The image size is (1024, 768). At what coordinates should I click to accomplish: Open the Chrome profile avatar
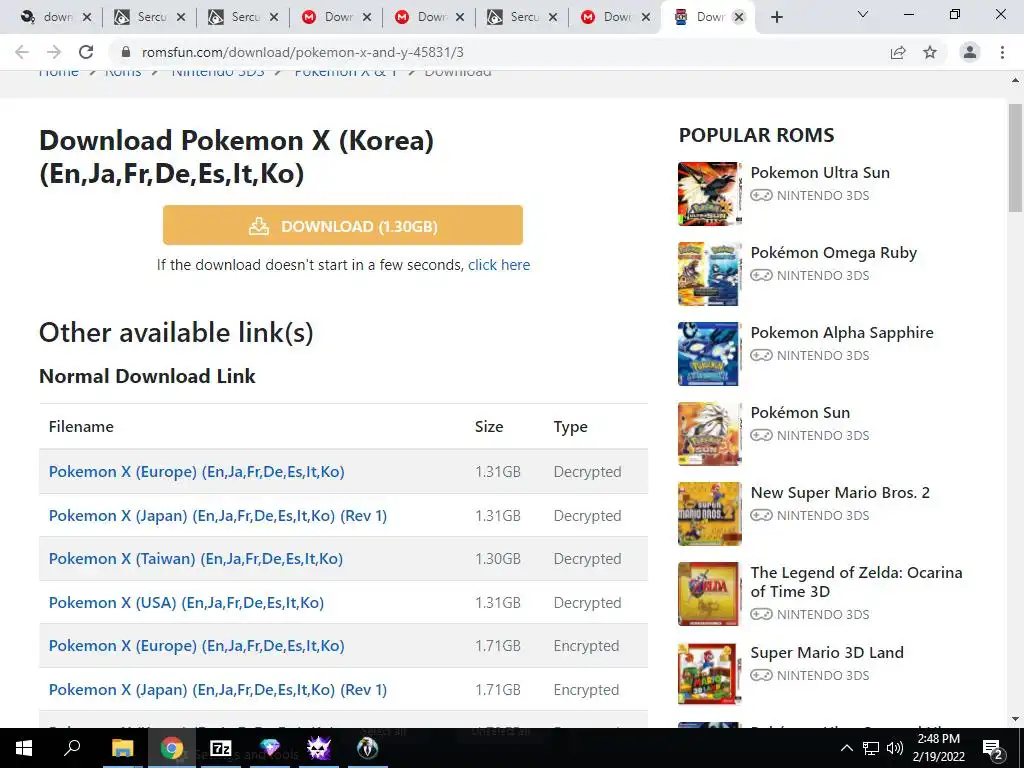(970, 52)
